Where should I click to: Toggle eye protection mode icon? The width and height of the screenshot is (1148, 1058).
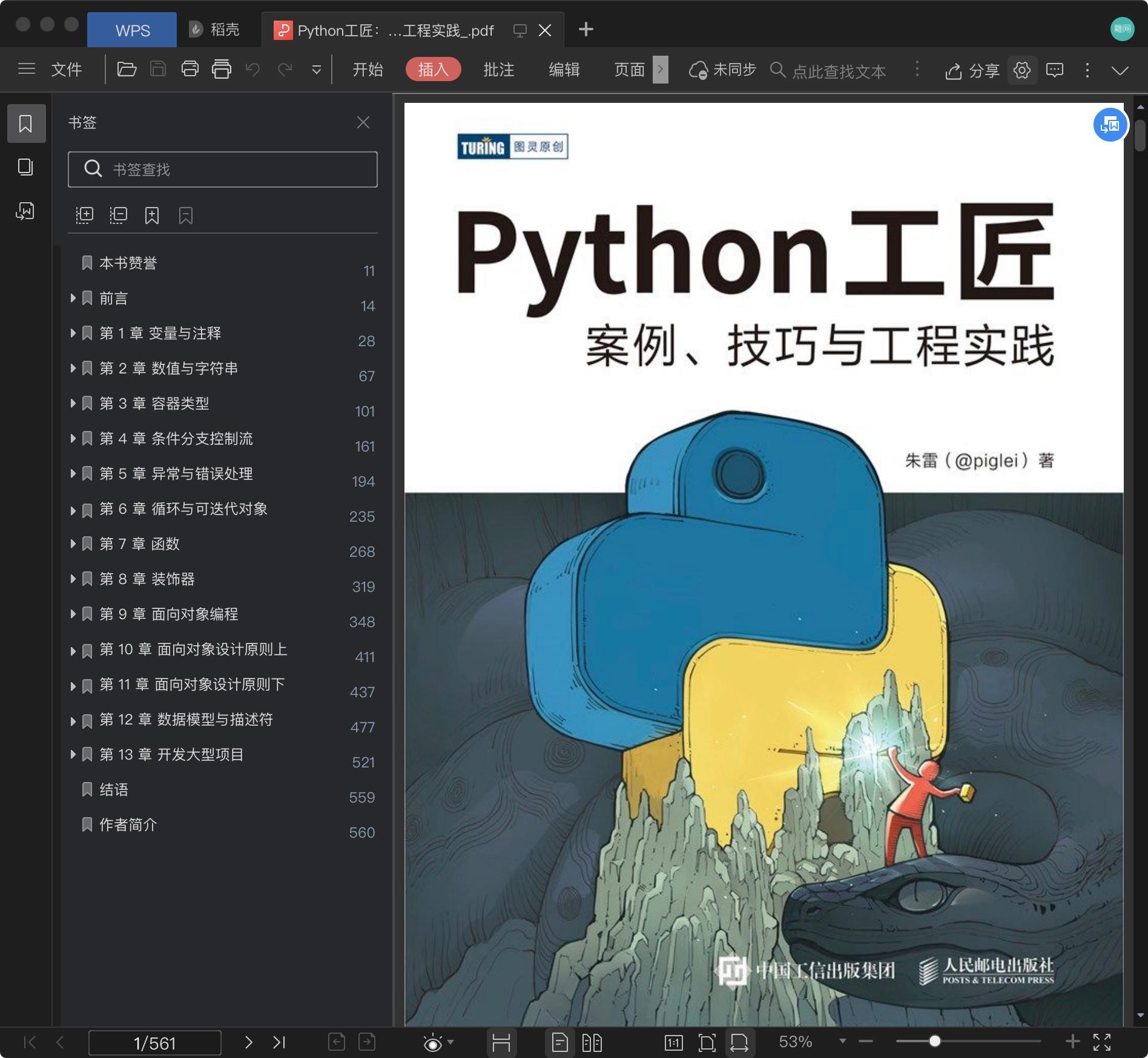click(x=433, y=1042)
